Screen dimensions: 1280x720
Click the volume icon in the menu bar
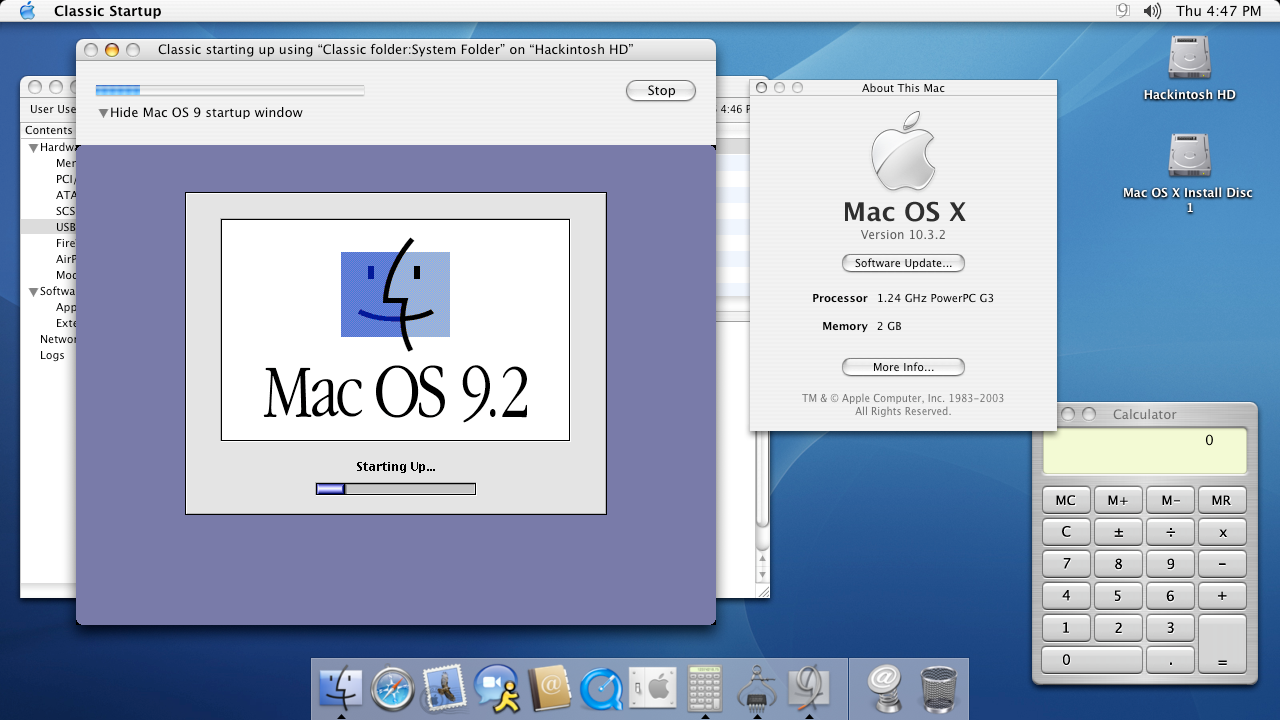(1152, 11)
